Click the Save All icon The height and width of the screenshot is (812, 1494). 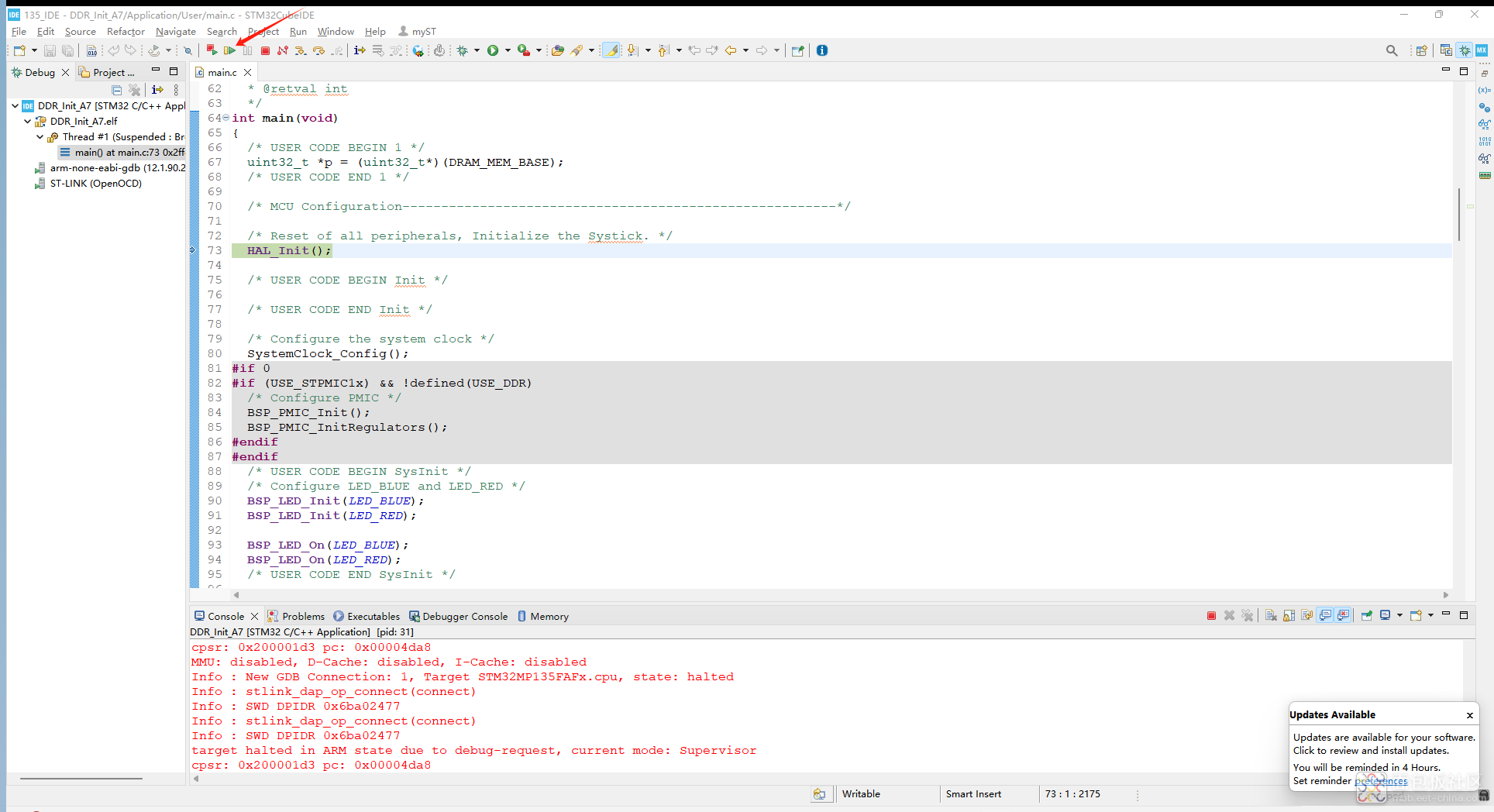[x=67, y=50]
